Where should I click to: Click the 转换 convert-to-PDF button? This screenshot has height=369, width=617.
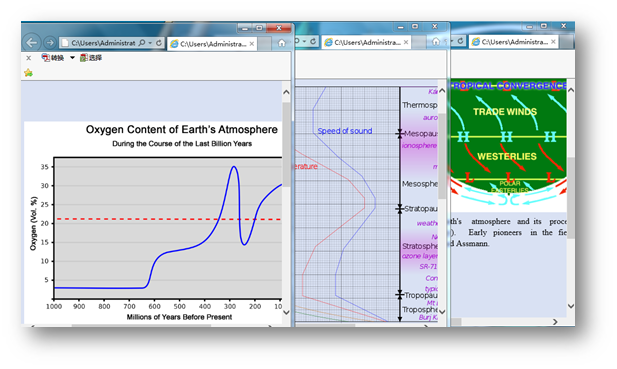tap(53, 58)
